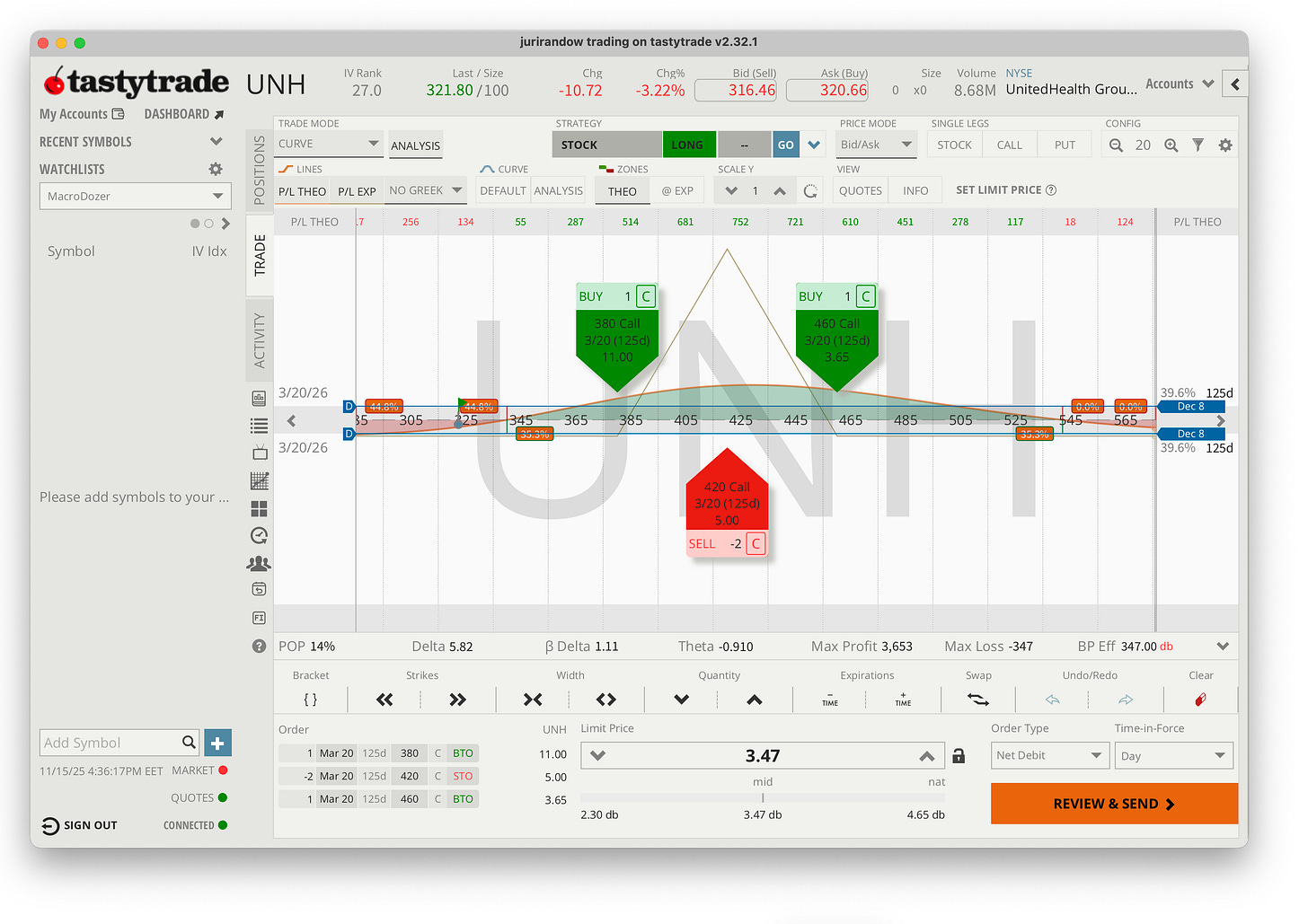The width and height of the screenshot is (1308, 924).
Task: Add a CALL single leg
Action: point(1010,145)
